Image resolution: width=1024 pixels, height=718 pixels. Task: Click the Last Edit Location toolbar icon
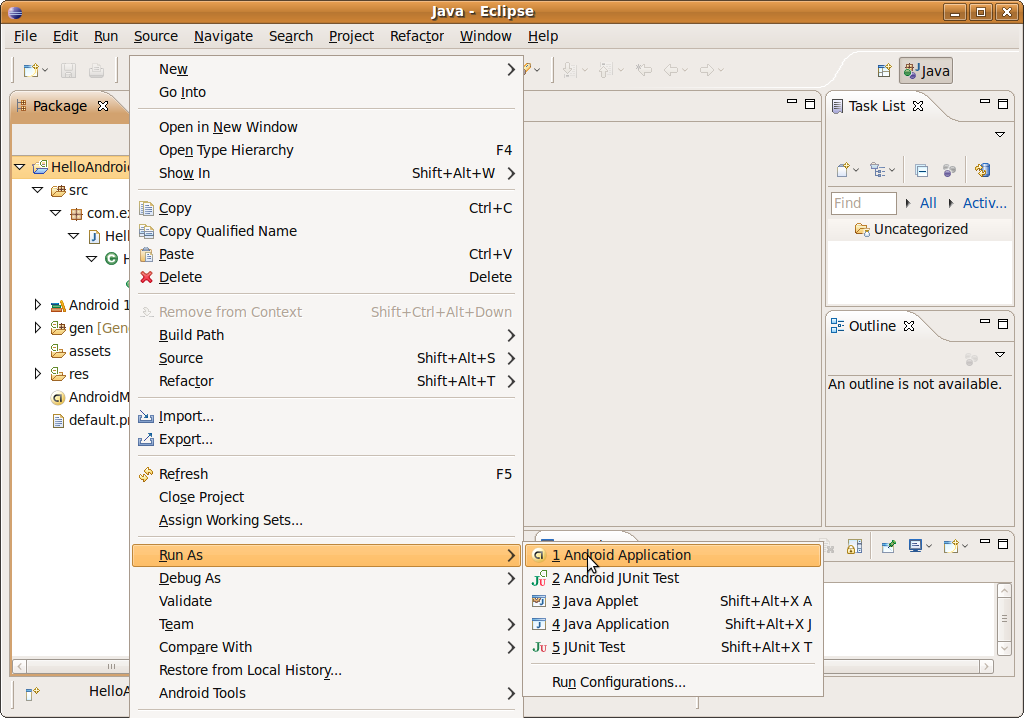tap(644, 69)
